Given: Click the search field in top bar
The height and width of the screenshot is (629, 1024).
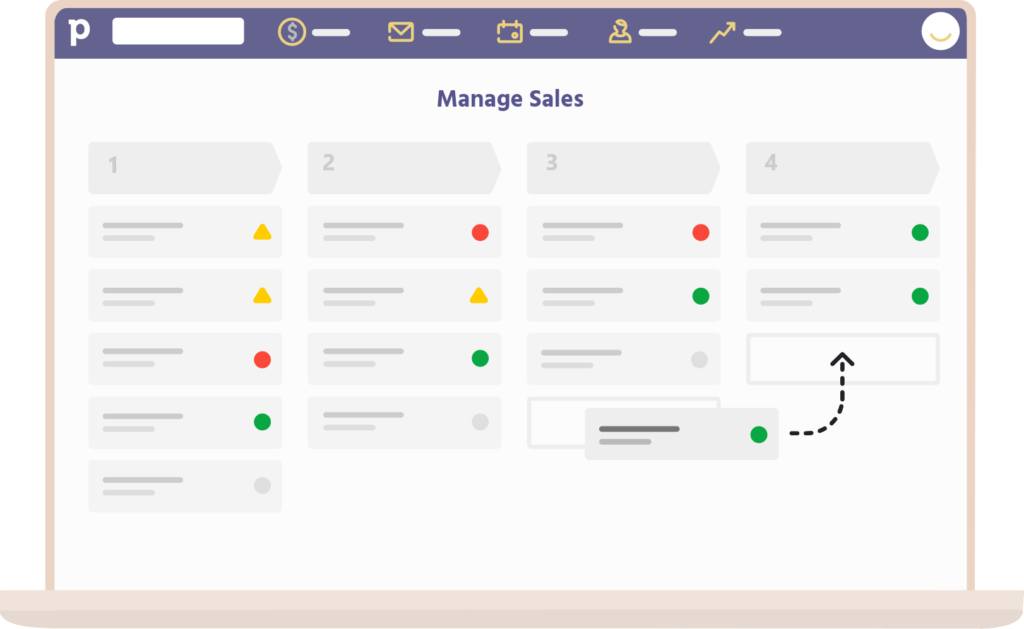Looking at the screenshot, I should click(x=178, y=31).
